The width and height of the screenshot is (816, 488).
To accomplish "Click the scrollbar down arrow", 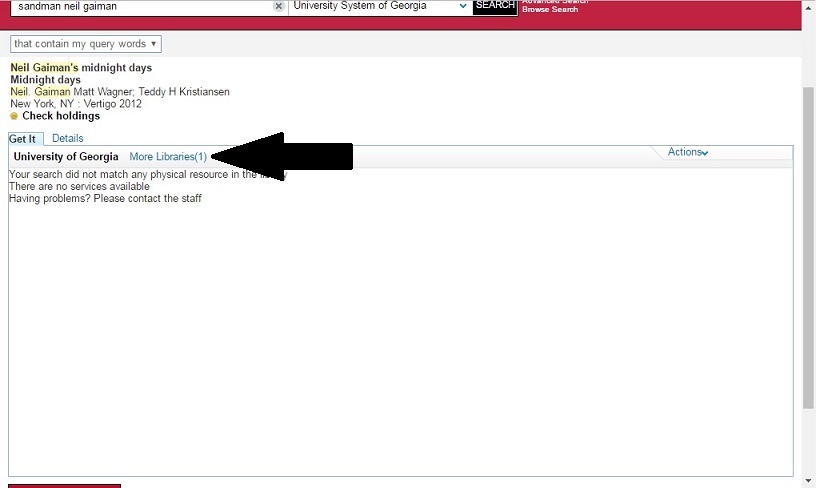I will (x=809, y=481).
